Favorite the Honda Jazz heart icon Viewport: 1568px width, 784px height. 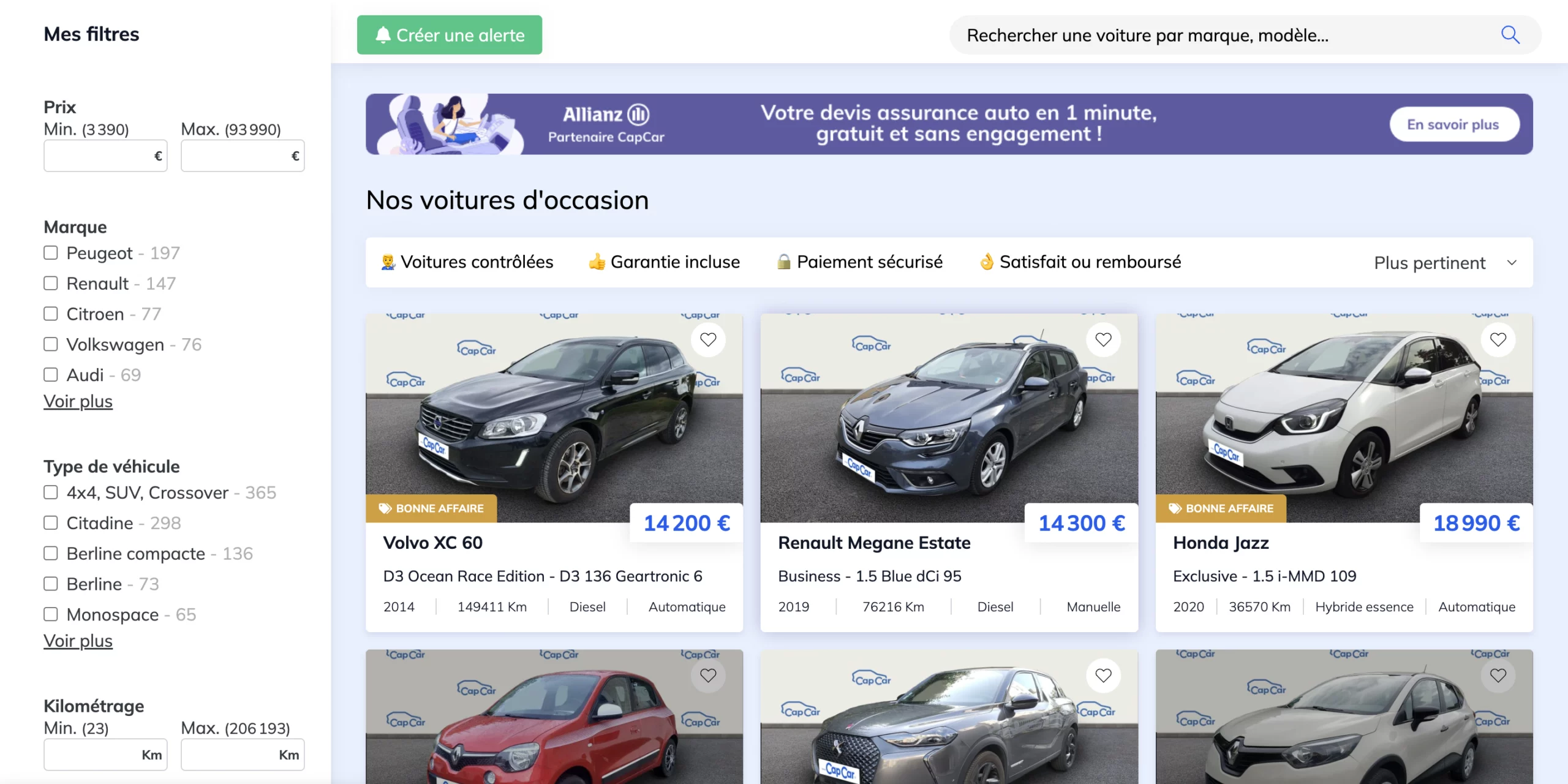pos(1498,339)
